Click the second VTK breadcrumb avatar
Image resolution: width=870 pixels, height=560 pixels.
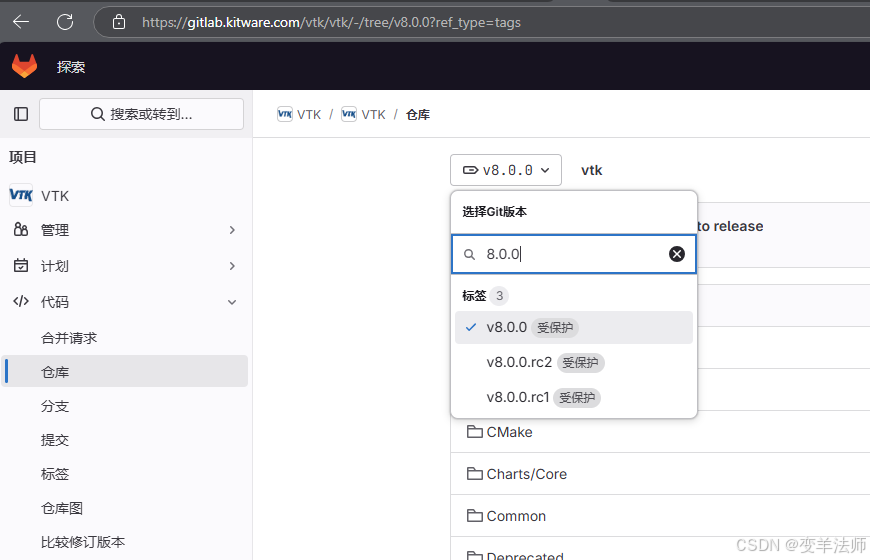(x=349, y=114)
